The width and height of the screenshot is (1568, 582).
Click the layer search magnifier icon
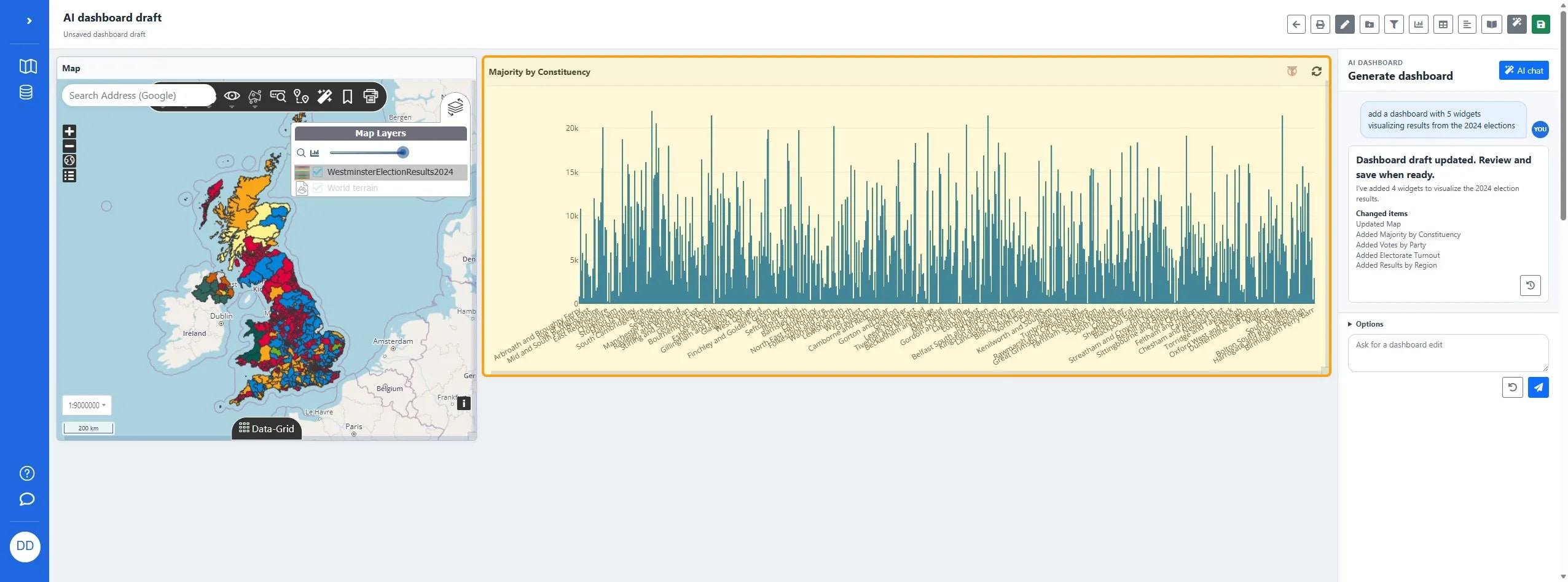pyautogui.click(x=301, y=153)
